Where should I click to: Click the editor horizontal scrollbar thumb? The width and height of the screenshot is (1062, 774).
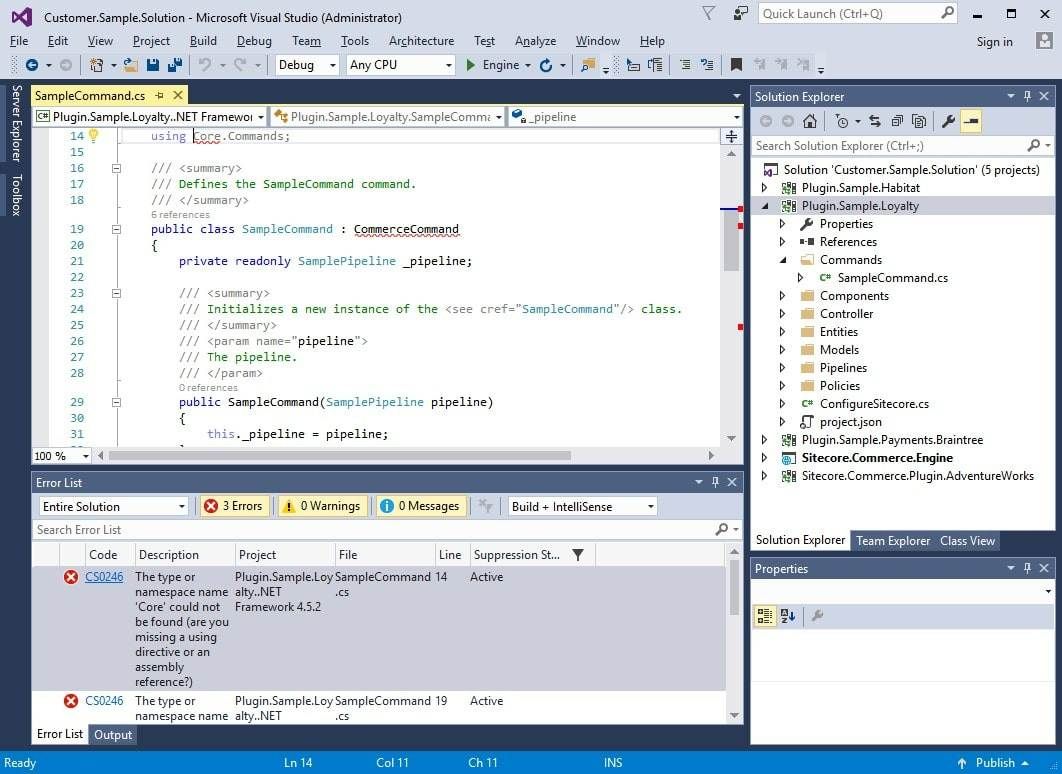point(340,456)
